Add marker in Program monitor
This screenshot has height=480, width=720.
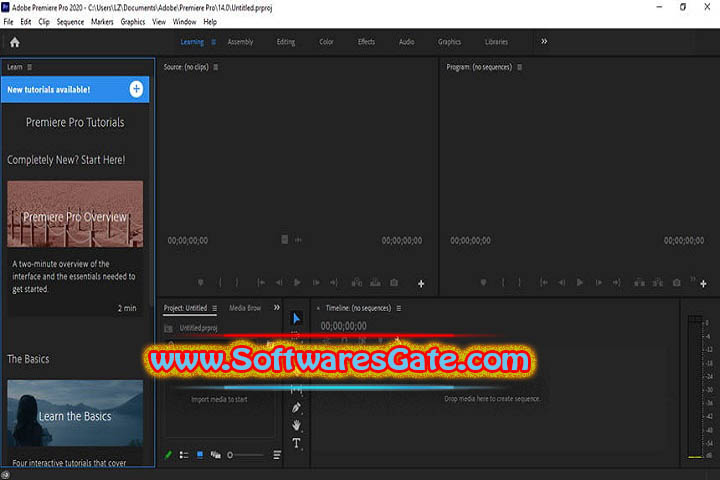pyautogui.click(x=483, y=282)
